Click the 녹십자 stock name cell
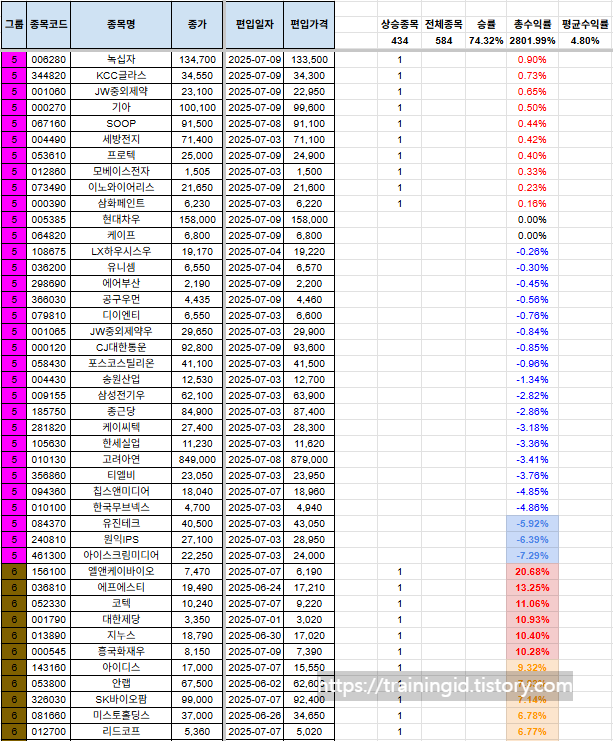Screen dimensions: 613x741 point(121,60)
